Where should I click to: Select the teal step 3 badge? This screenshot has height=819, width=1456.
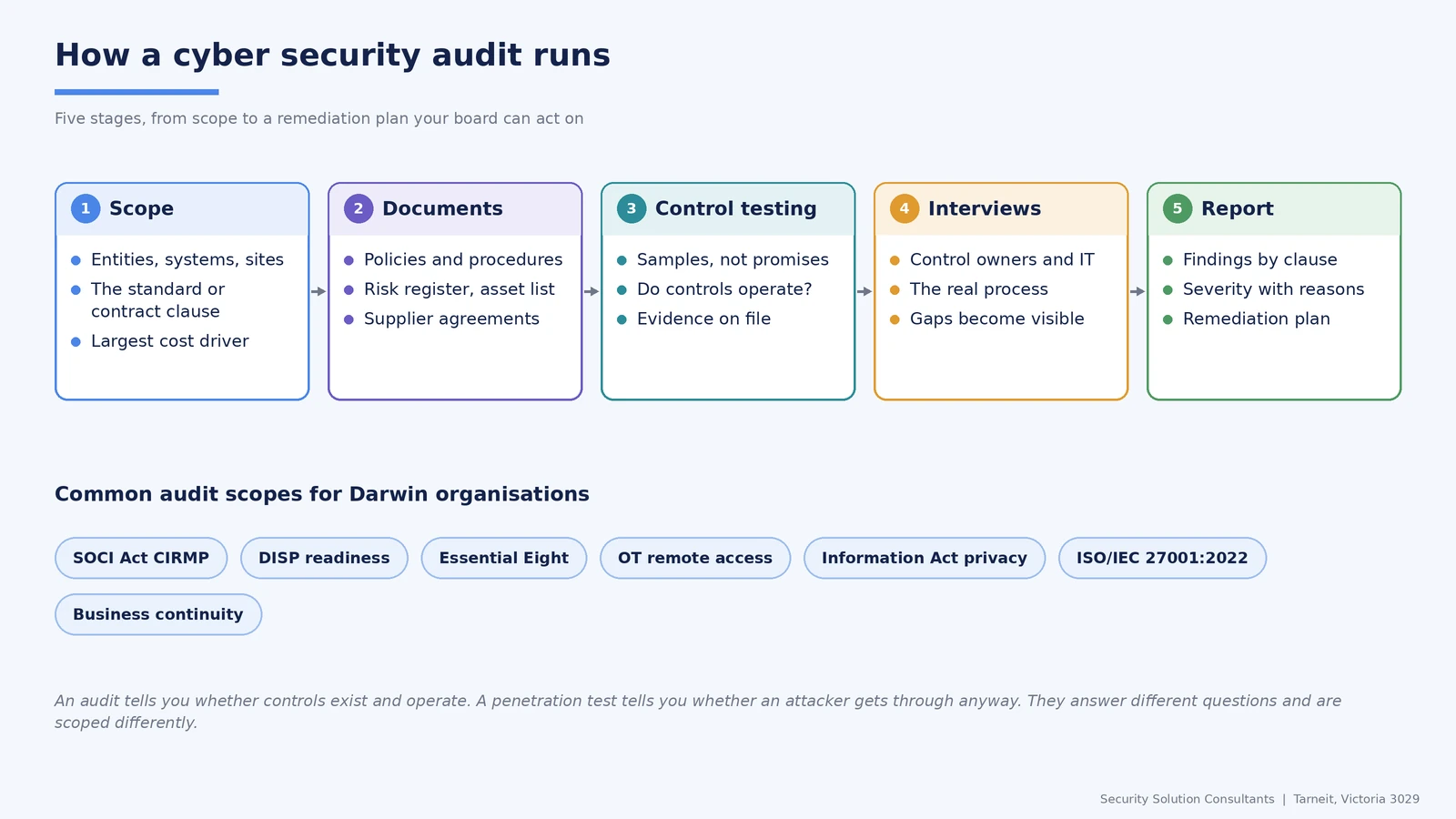coord(632,208)
